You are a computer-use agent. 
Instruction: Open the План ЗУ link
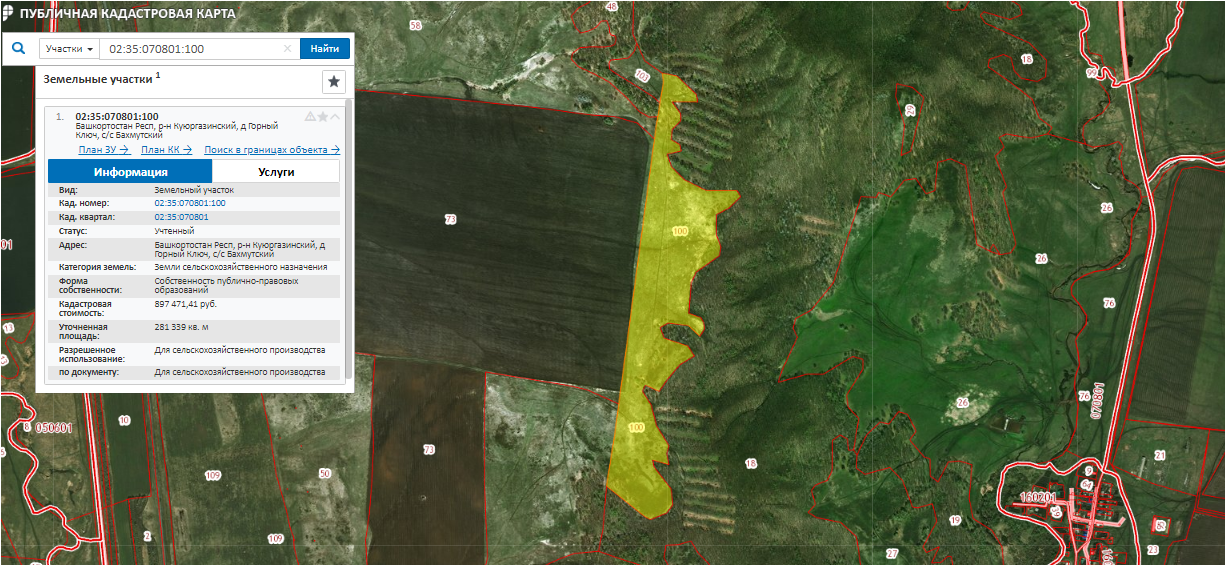click(104, 150)
